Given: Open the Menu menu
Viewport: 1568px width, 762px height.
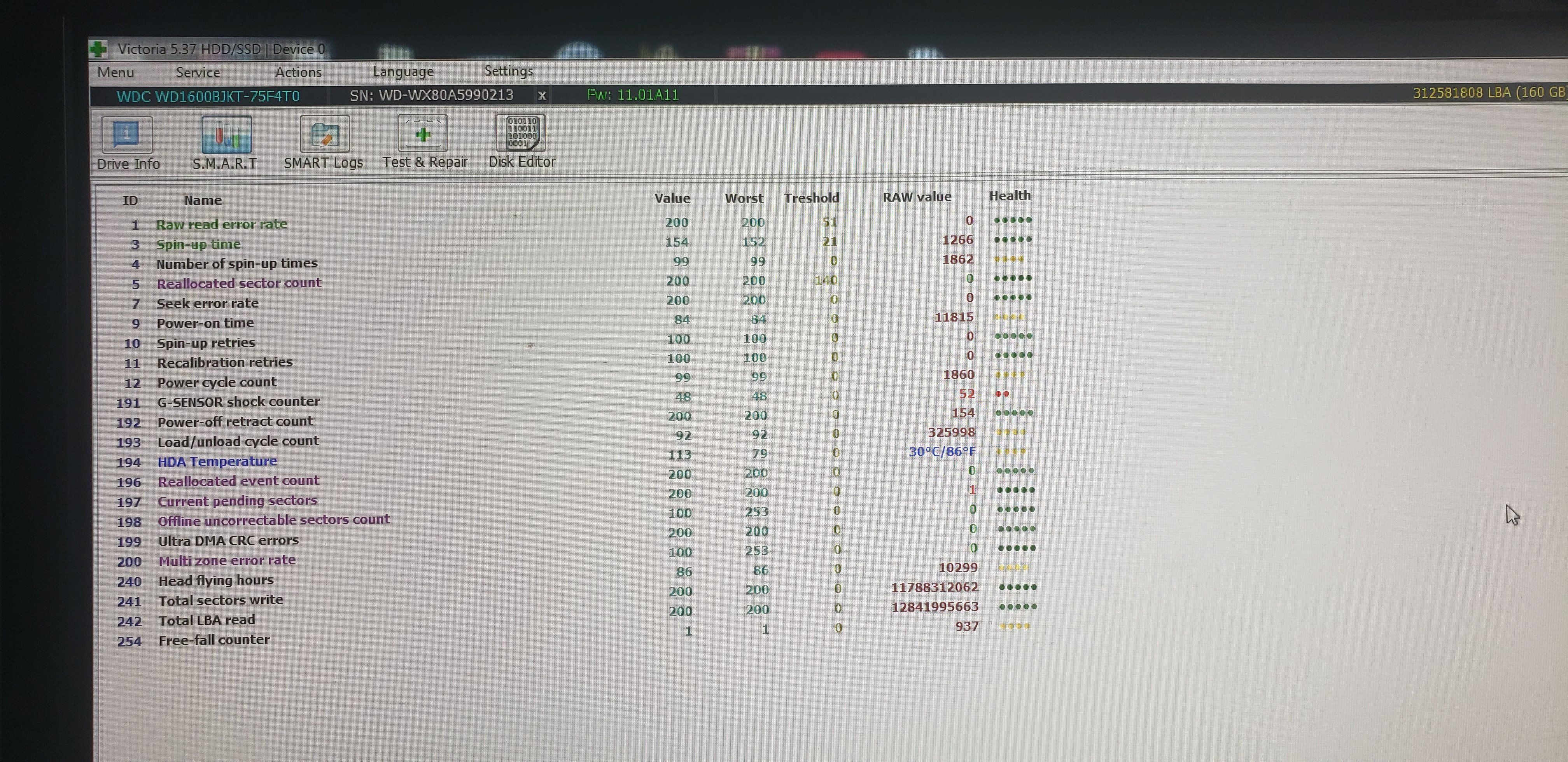Looking at the screenshot, I should click(x=115, y=72).
